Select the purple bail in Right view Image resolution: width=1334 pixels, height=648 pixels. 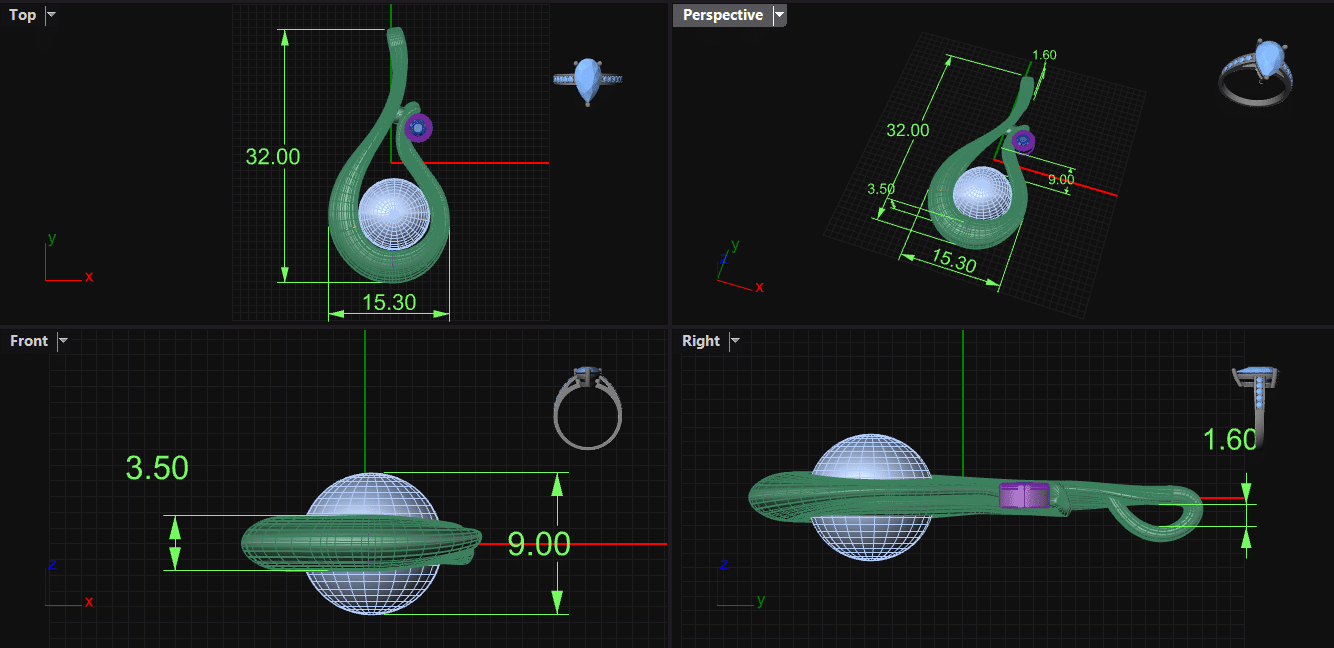[1024, 495]
